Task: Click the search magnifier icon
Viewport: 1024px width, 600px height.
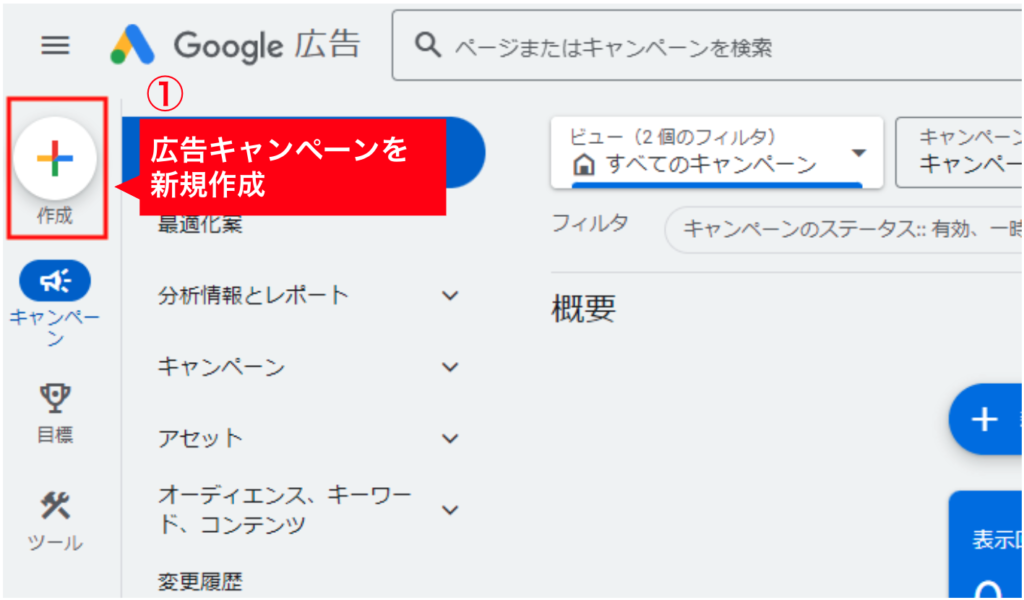Action: tap(428, 46)
